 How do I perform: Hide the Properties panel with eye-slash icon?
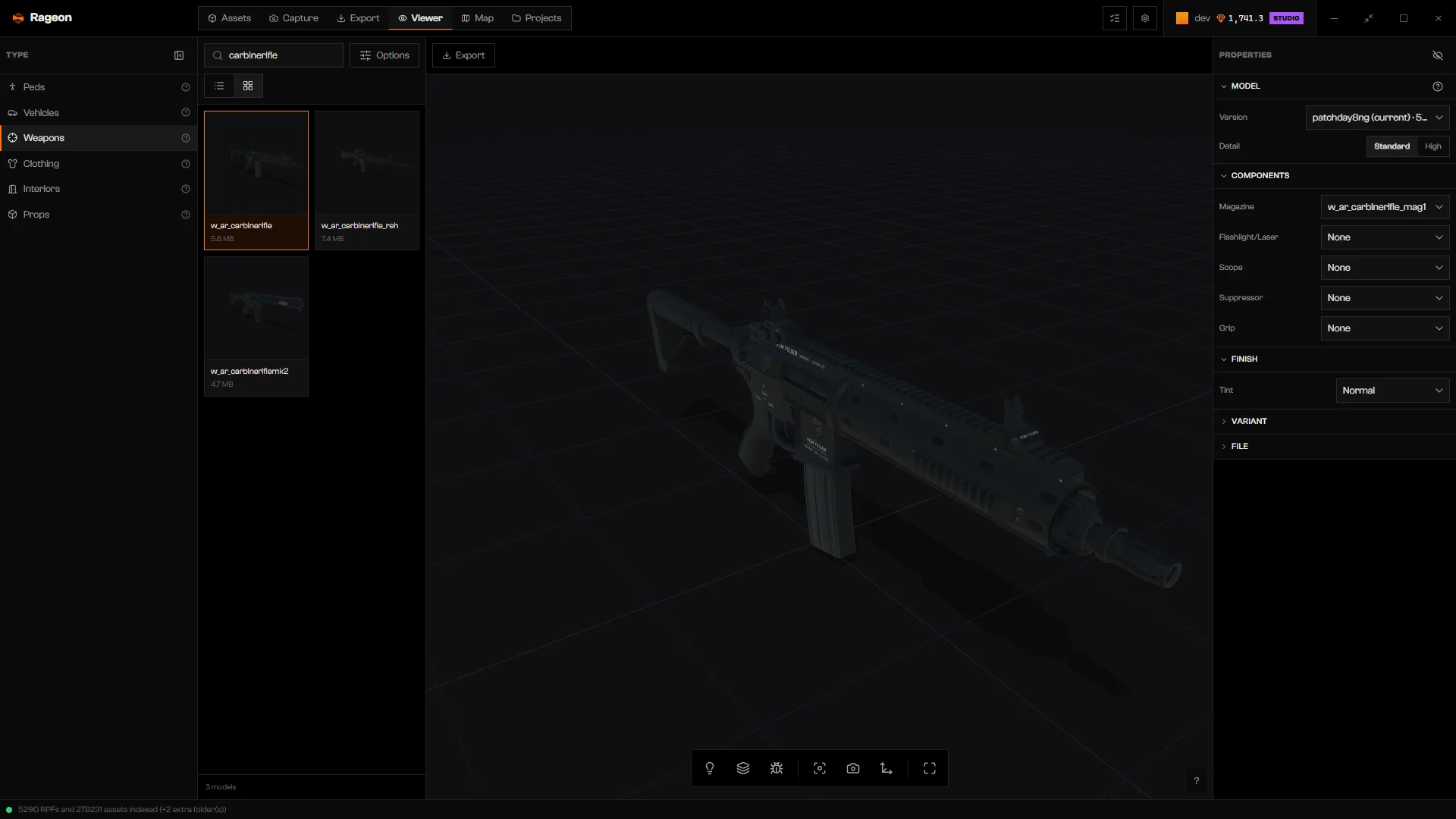pos(1438,55)
